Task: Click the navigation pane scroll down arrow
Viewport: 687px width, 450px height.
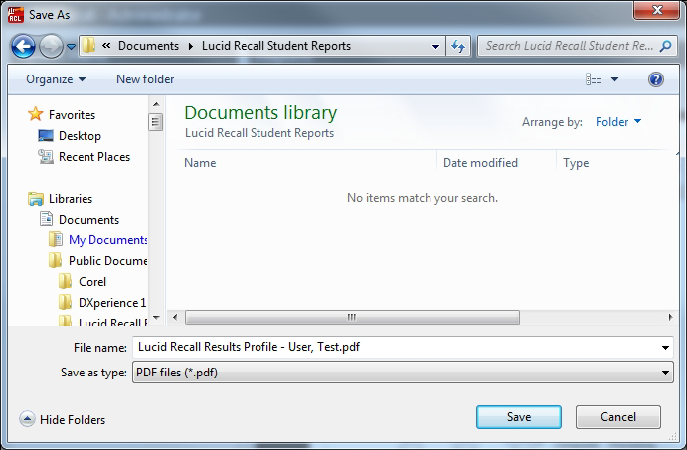Action: click(156, 318)
